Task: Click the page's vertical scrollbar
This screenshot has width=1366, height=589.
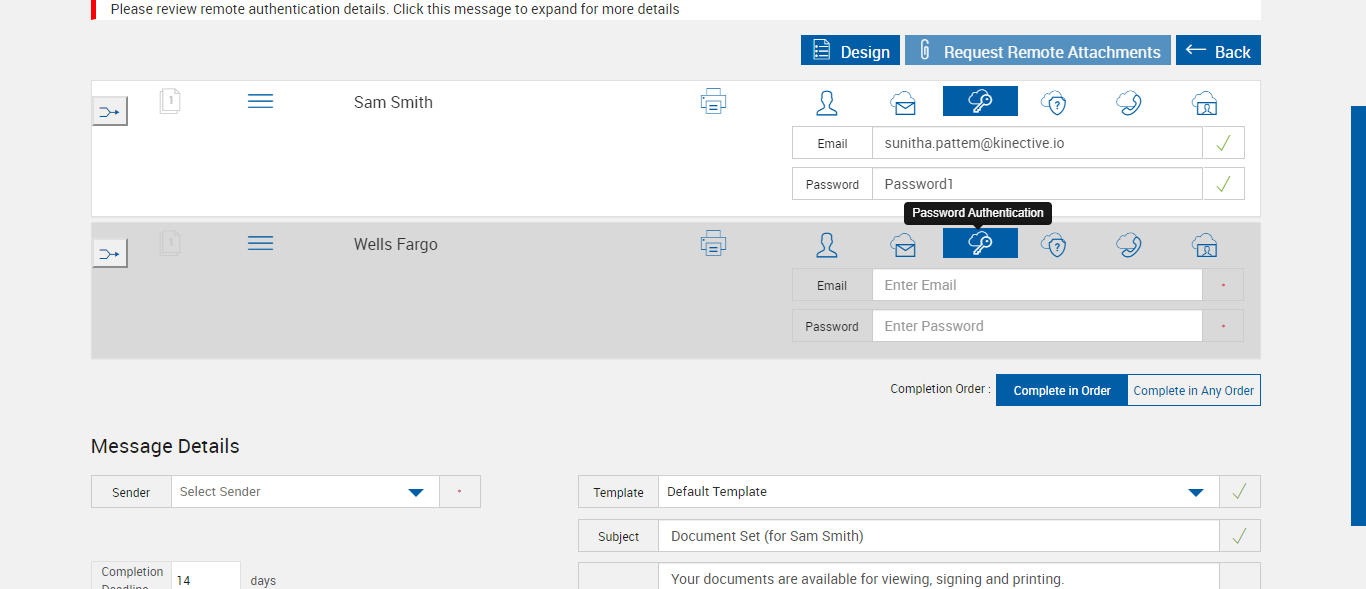Action: coord(1357,315)
